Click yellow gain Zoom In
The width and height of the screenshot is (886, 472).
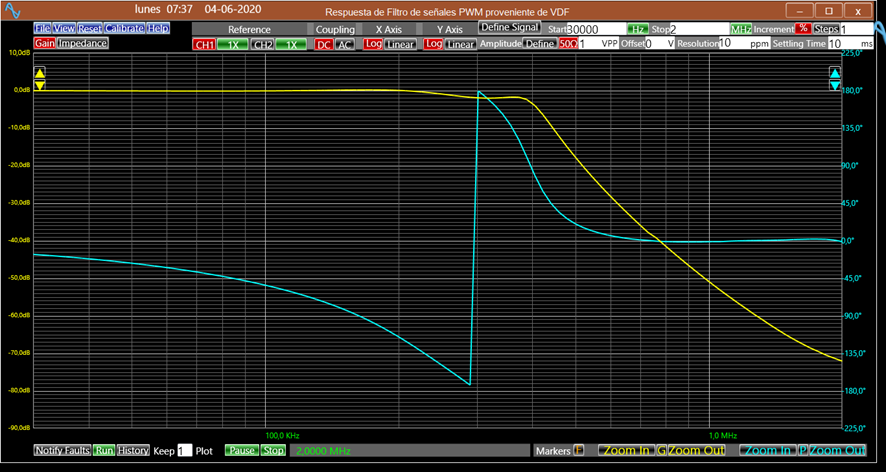[627, 451]
